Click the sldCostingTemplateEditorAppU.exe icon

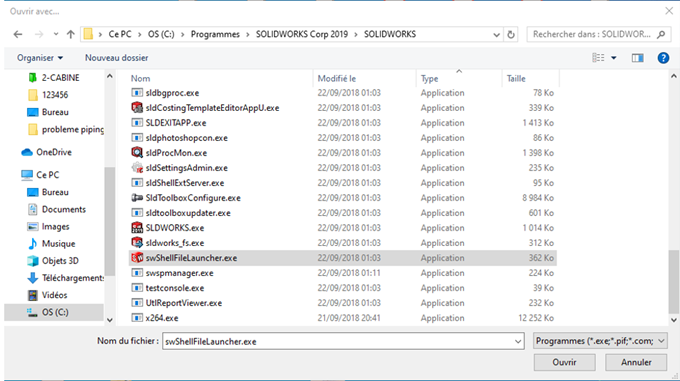coord(137,107)
